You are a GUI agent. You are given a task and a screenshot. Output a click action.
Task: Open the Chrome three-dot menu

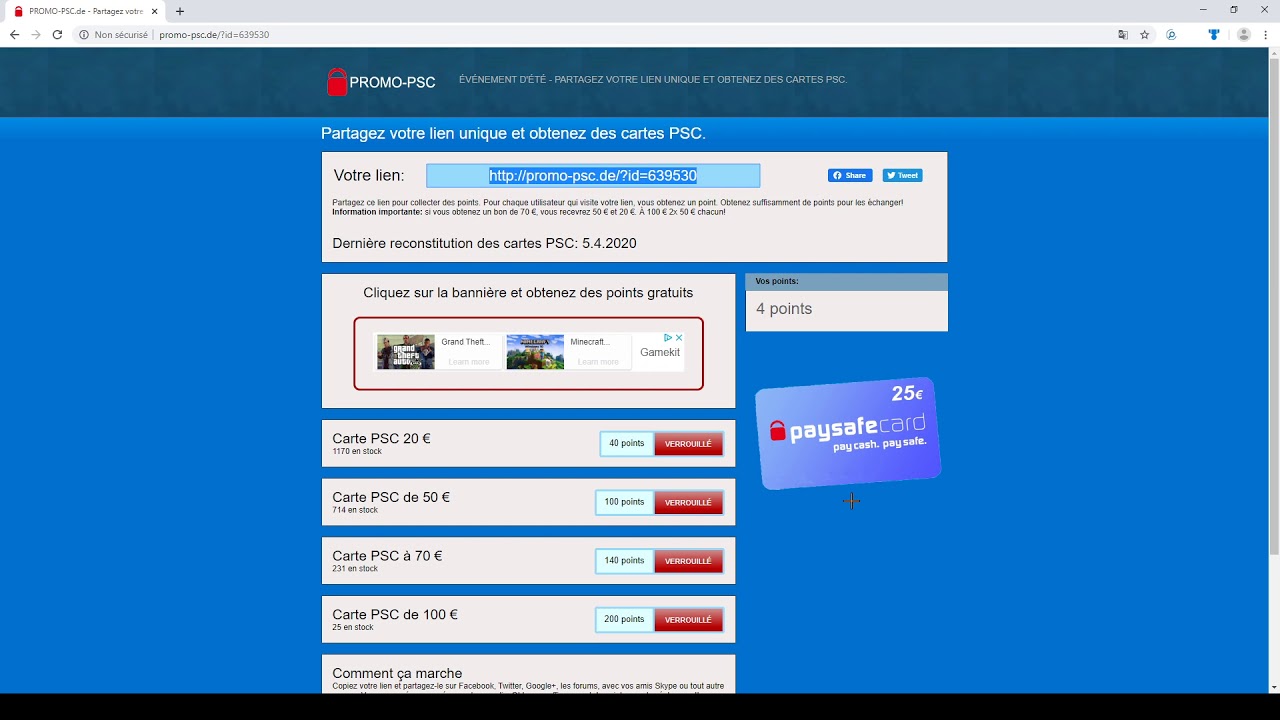1265,34
